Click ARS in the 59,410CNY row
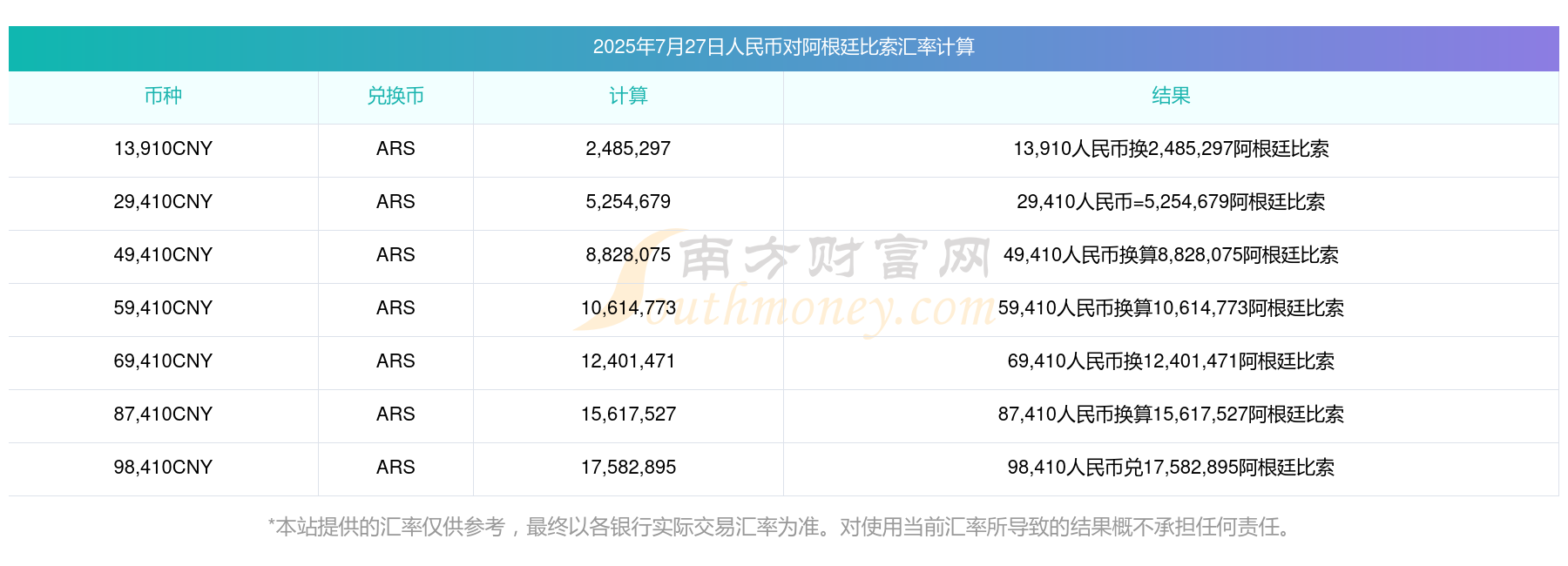The width and height of the screenshot is (1568, 566). pyautogui.click(x=395, y=308)
